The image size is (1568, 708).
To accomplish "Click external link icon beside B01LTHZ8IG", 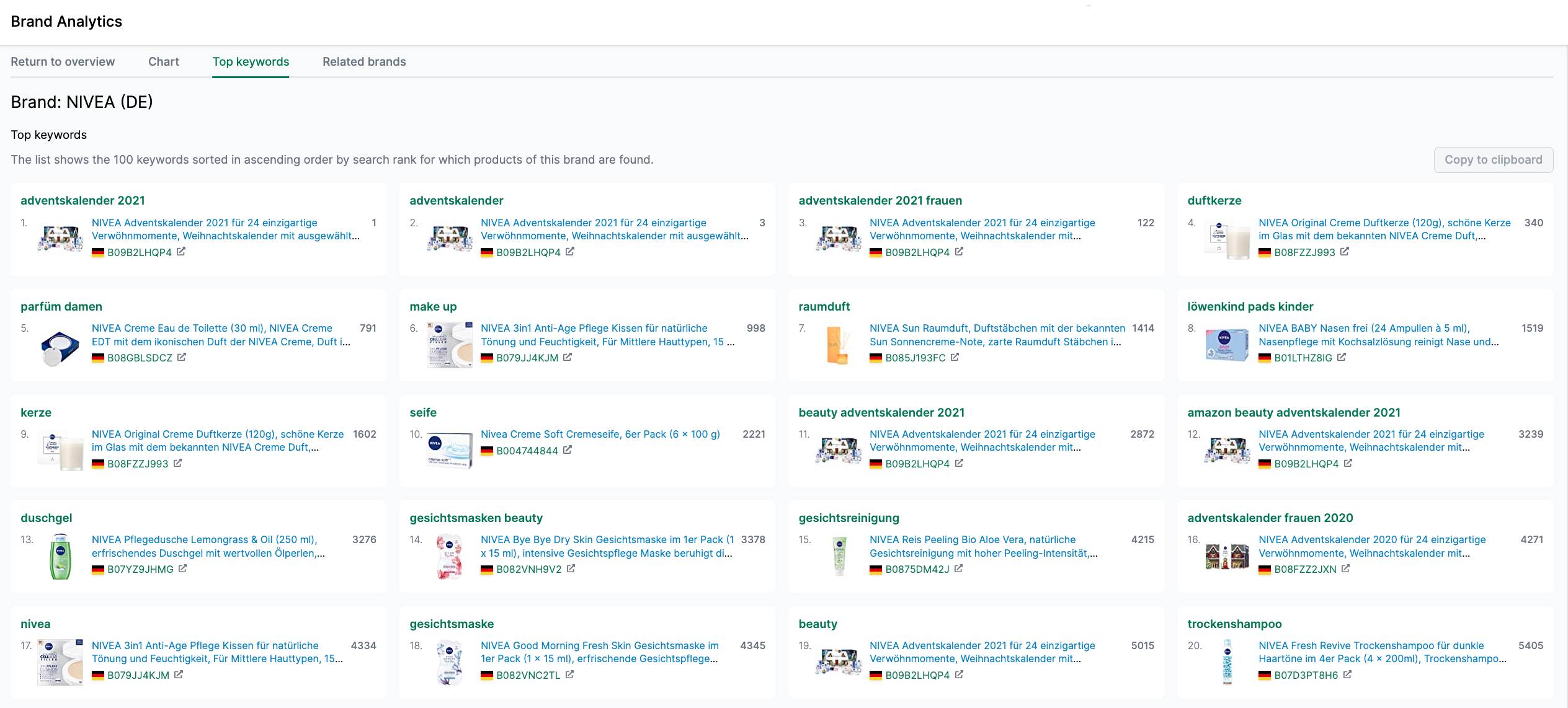I will 1342,358.
